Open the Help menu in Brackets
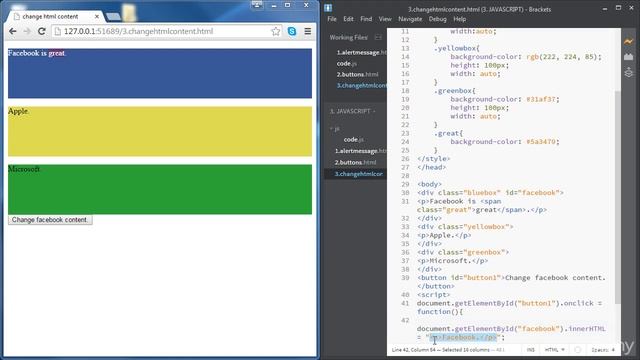 coord(460,19)
